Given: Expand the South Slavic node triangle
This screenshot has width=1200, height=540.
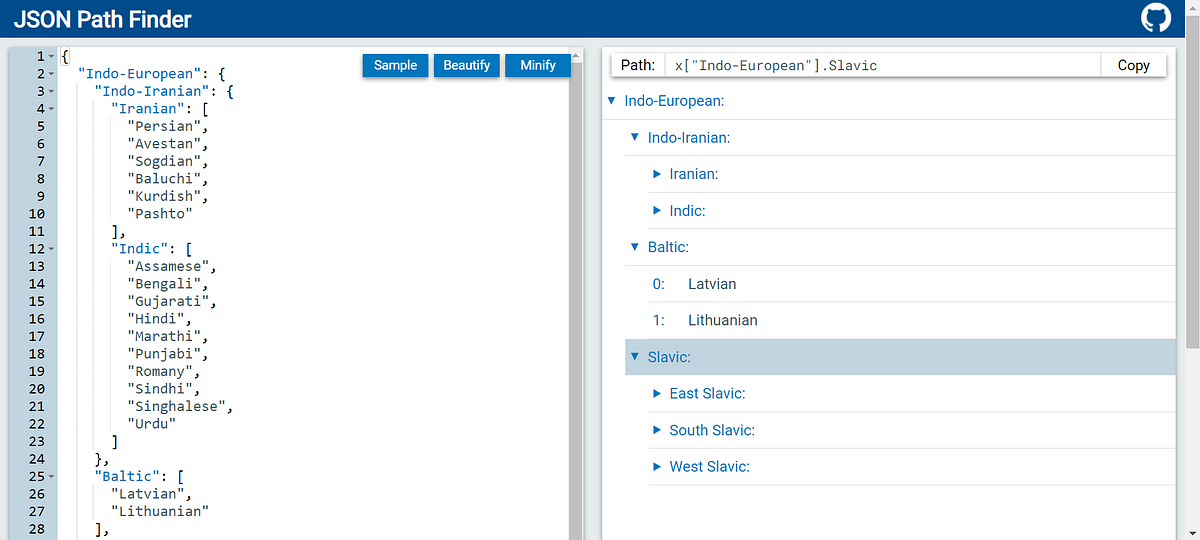Looking at the screenshot, I should [x=657, y=430].
